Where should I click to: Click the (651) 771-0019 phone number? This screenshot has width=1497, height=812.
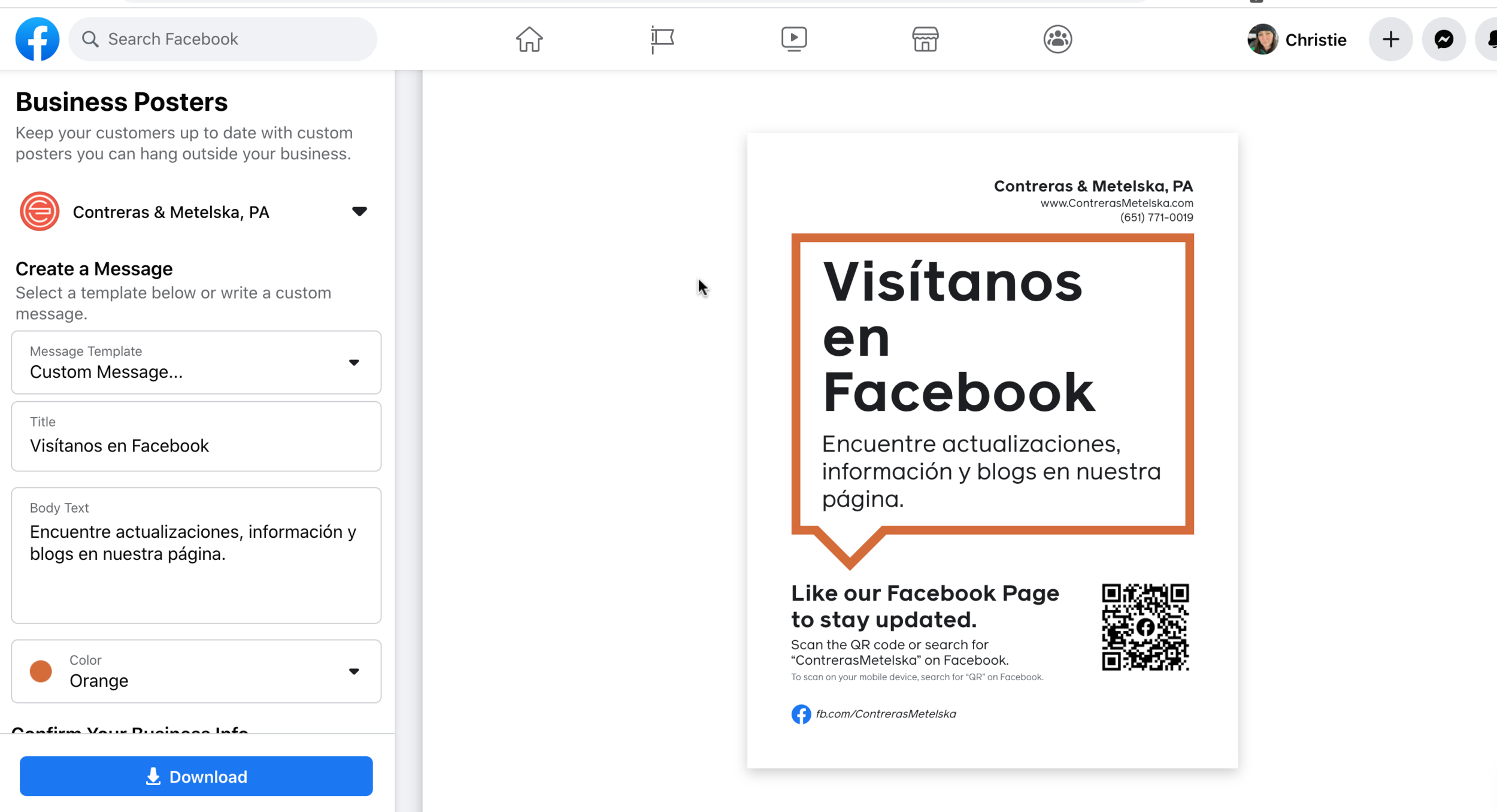1157,217
